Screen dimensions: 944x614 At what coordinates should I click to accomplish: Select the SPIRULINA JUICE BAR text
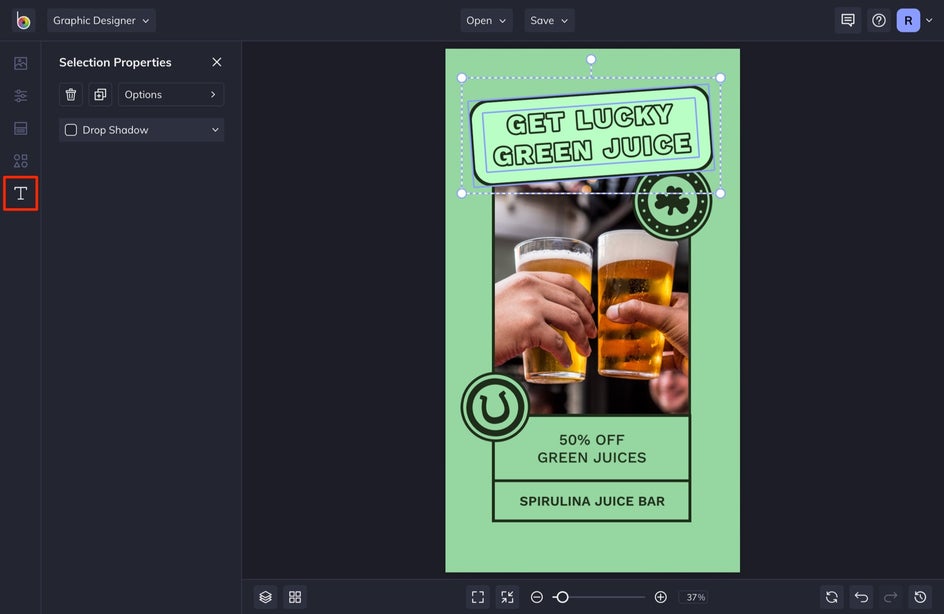click(x=592, y=501)
